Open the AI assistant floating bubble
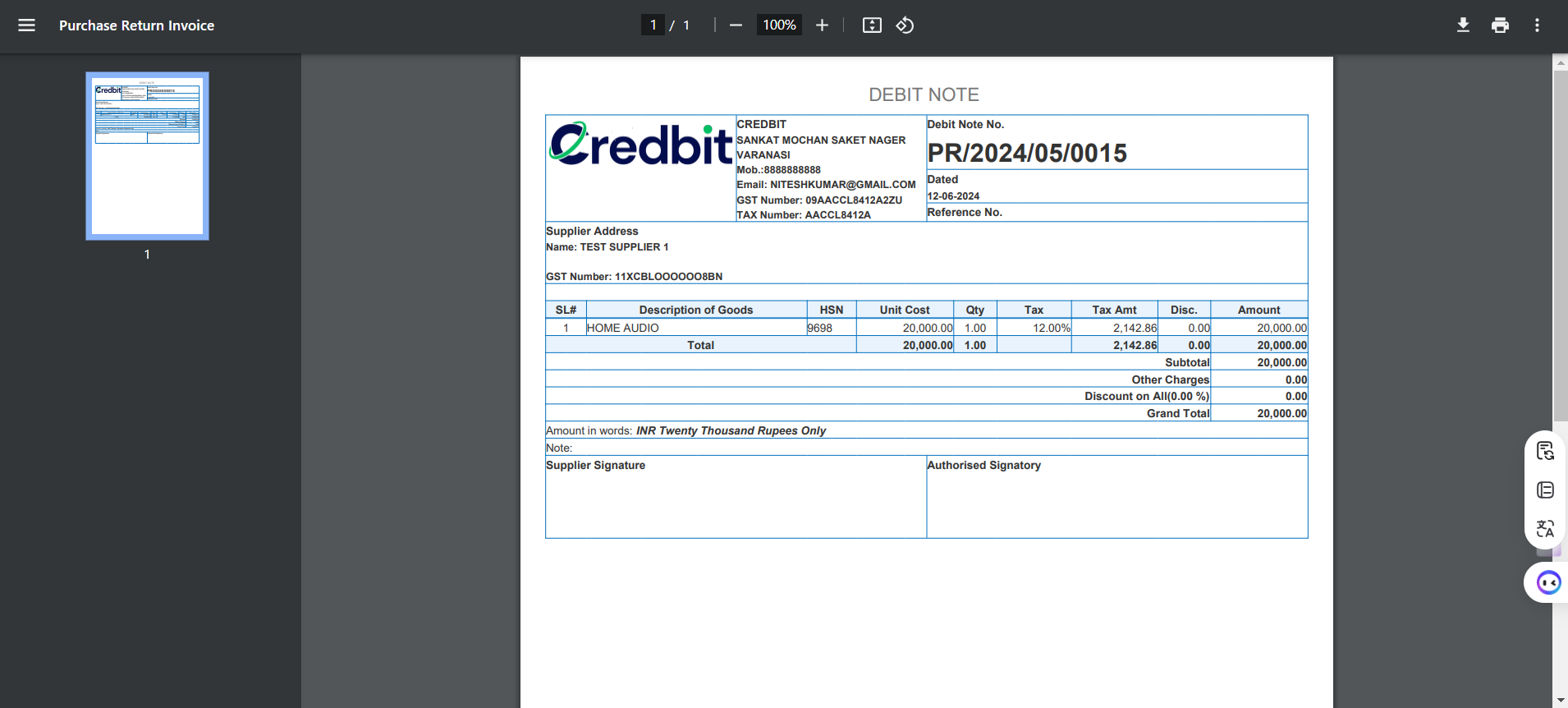The image size is (1568, 708). pos(1548,582)
